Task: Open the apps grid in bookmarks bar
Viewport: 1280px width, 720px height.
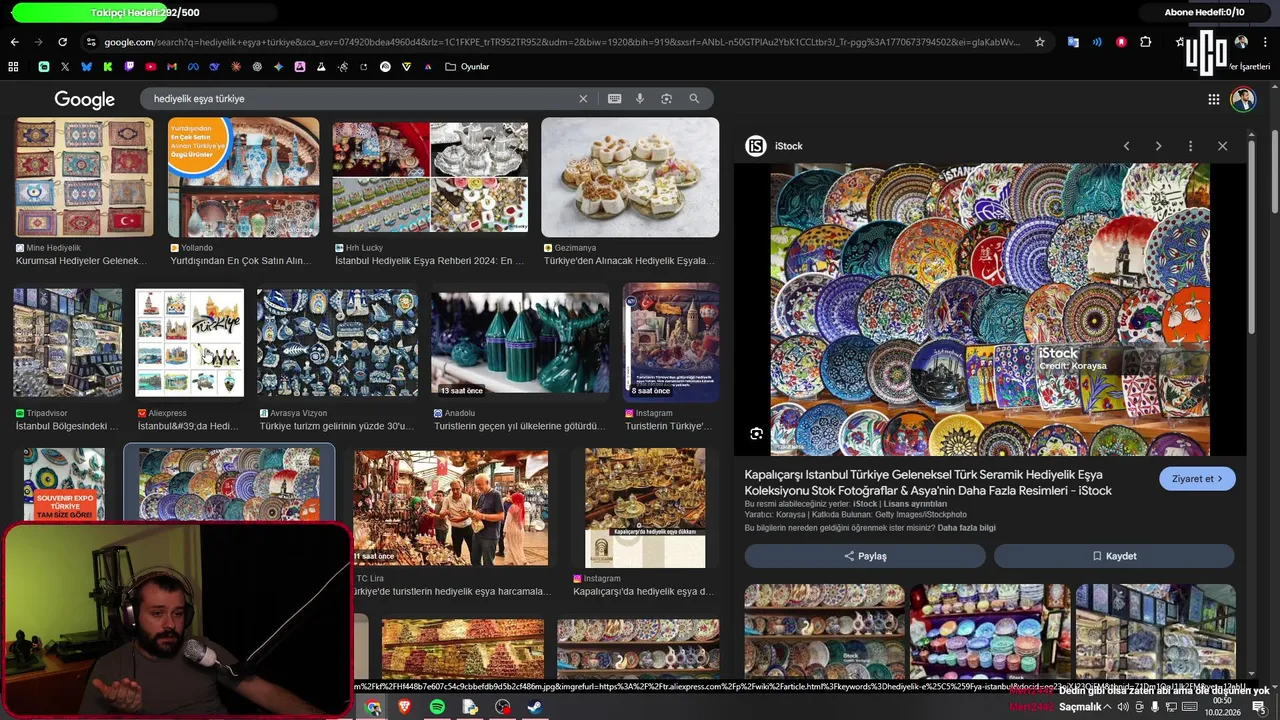Action: (x=13, y=67)
